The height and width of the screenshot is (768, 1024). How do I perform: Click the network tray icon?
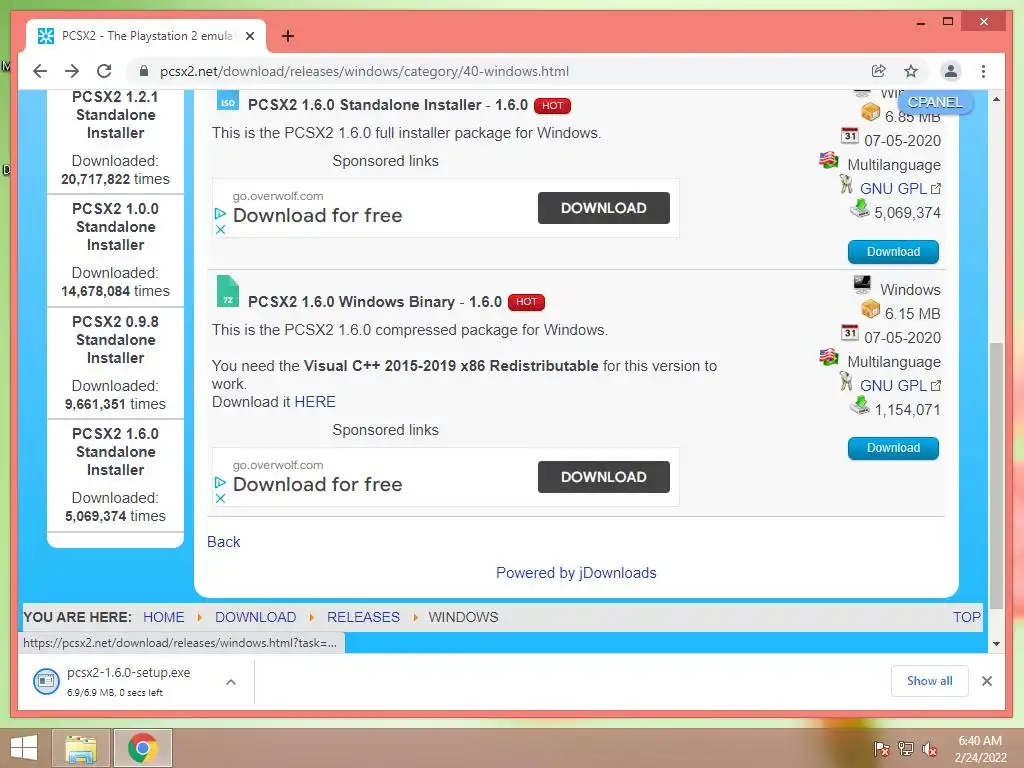(x=906, y=749)
